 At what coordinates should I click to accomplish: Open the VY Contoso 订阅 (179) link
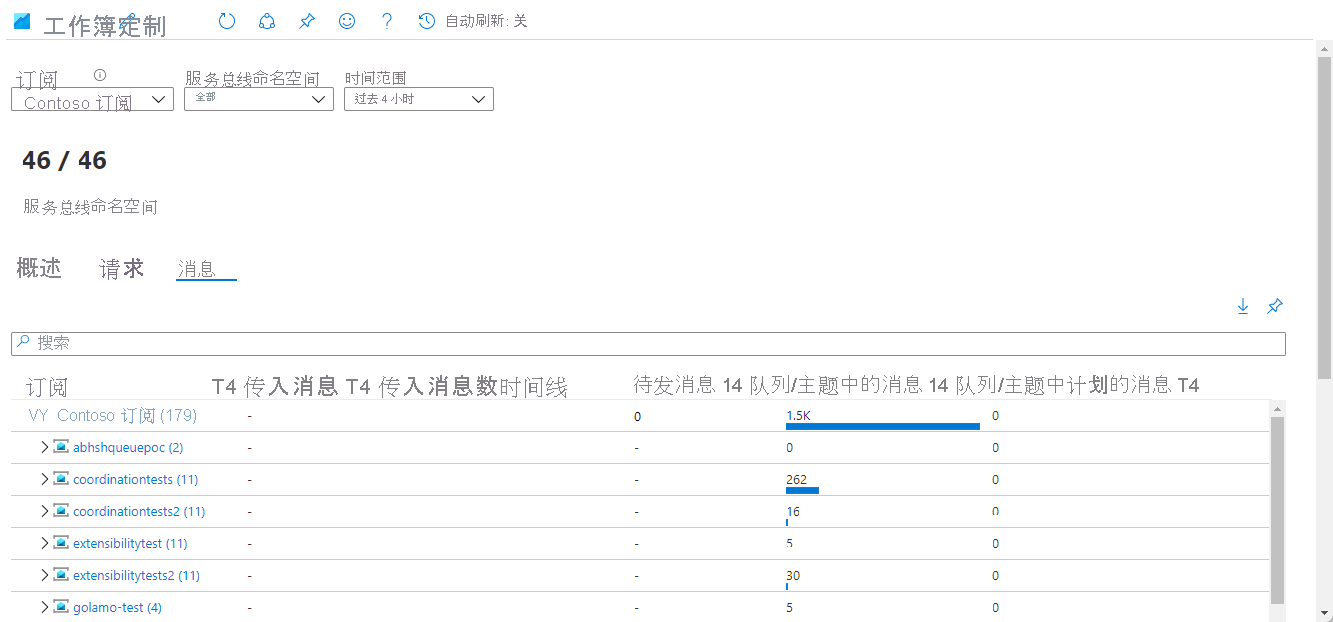click(113, 415)
